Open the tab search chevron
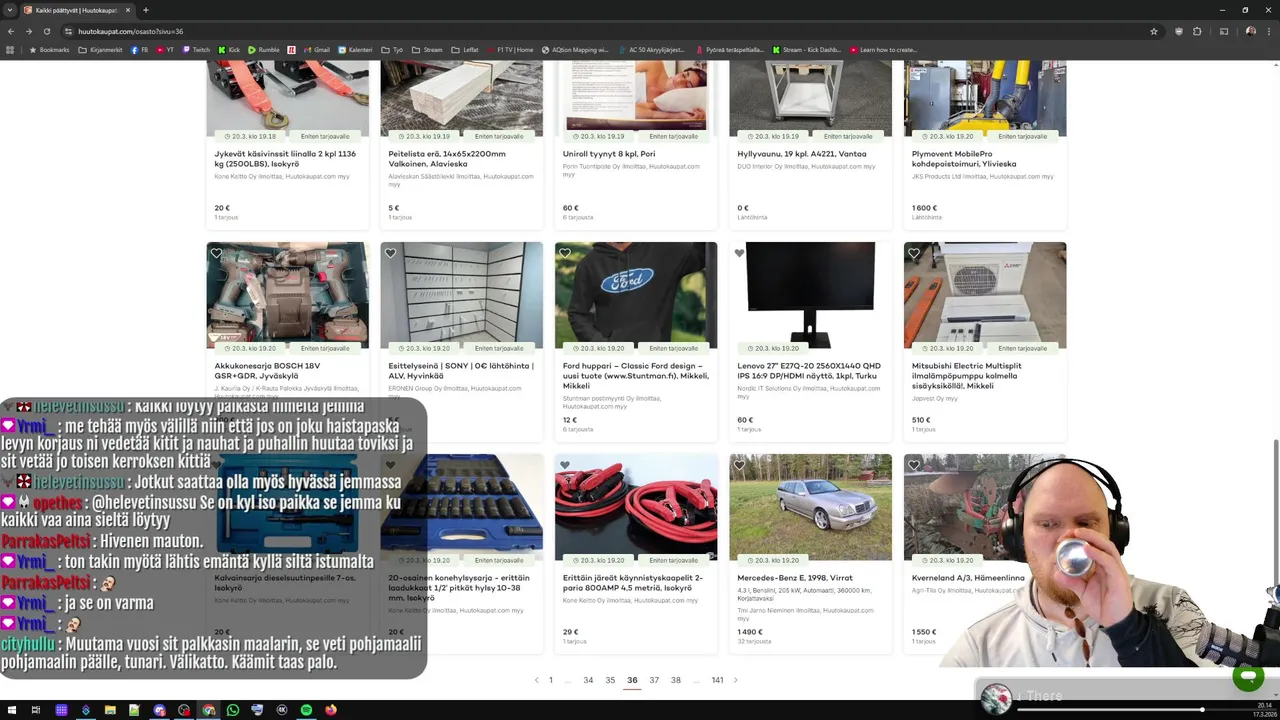This screenshot has height=720, width=1280. (9, 10)
